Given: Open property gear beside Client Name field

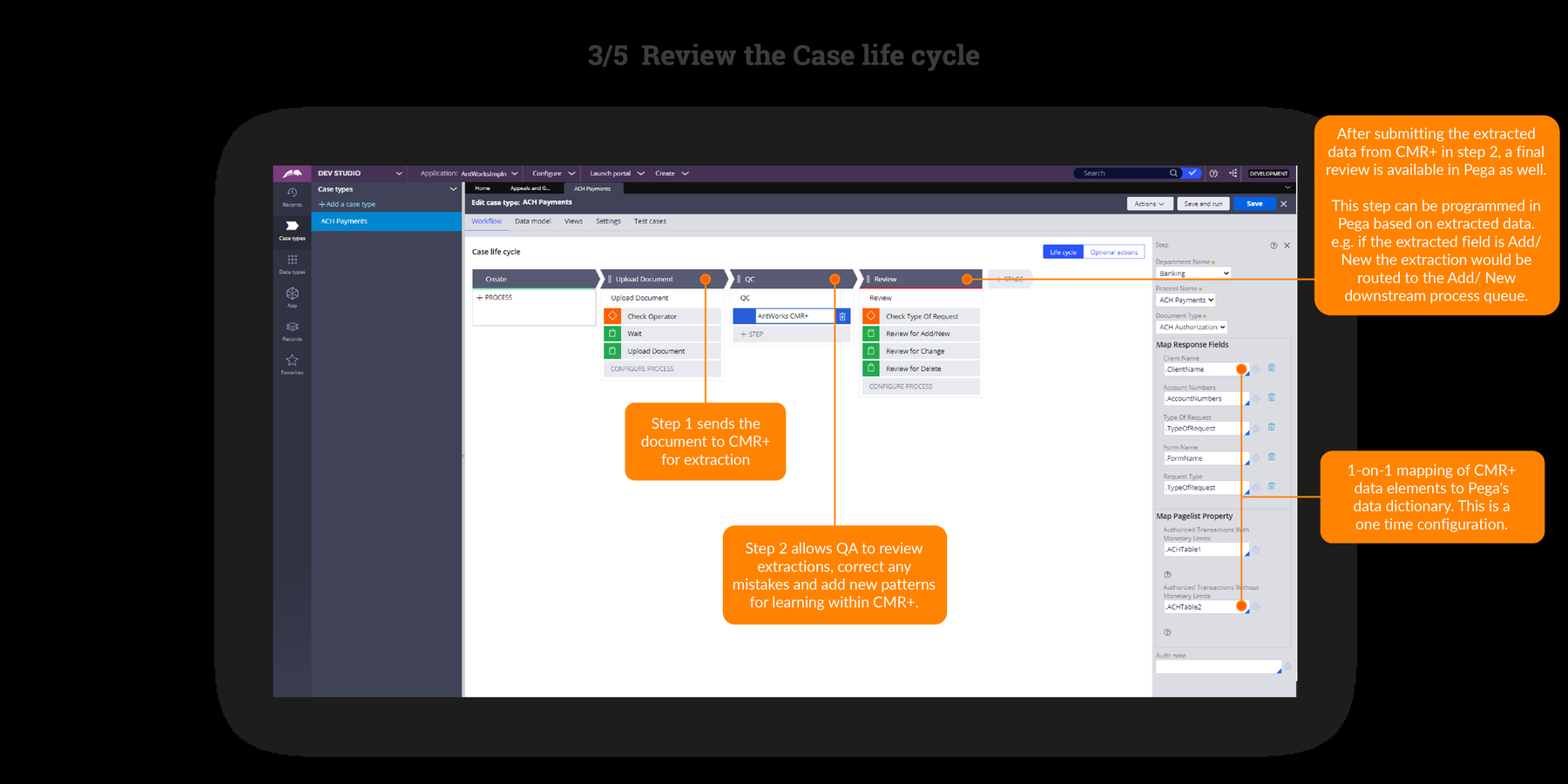Looking at the screenshot, I should click(1256, 369).
